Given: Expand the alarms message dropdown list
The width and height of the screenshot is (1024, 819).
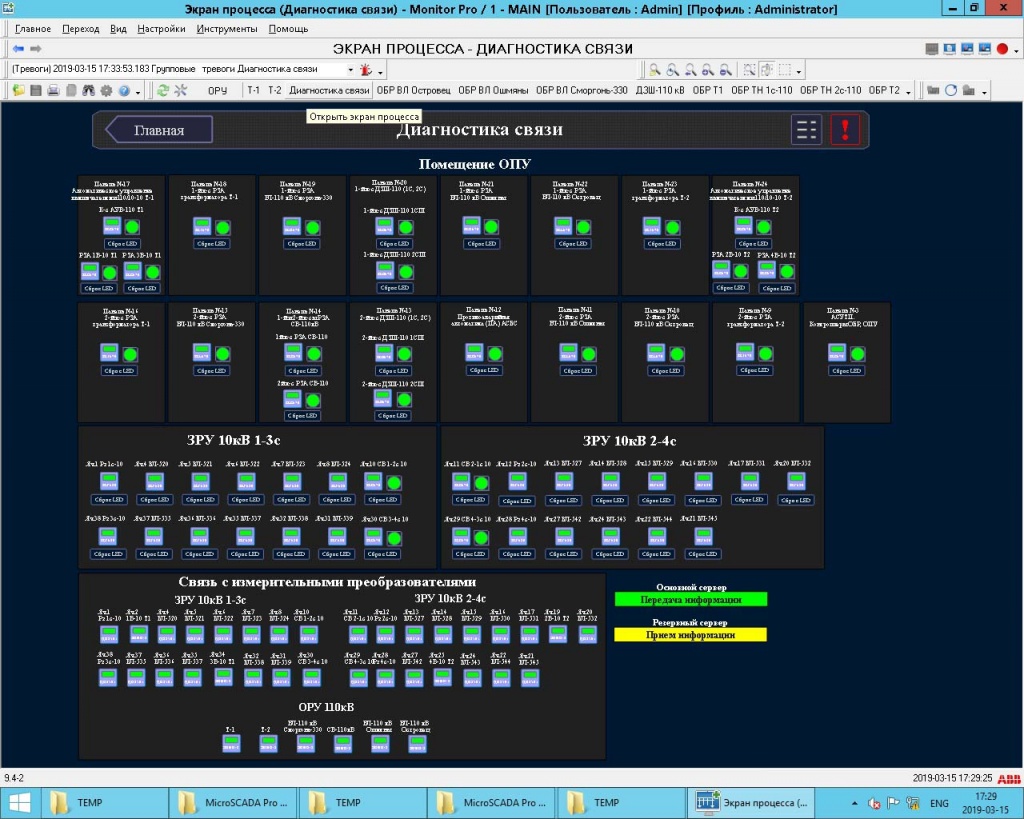Looking at the screenshot, I should pyautogui.click(x=350, y=70).
